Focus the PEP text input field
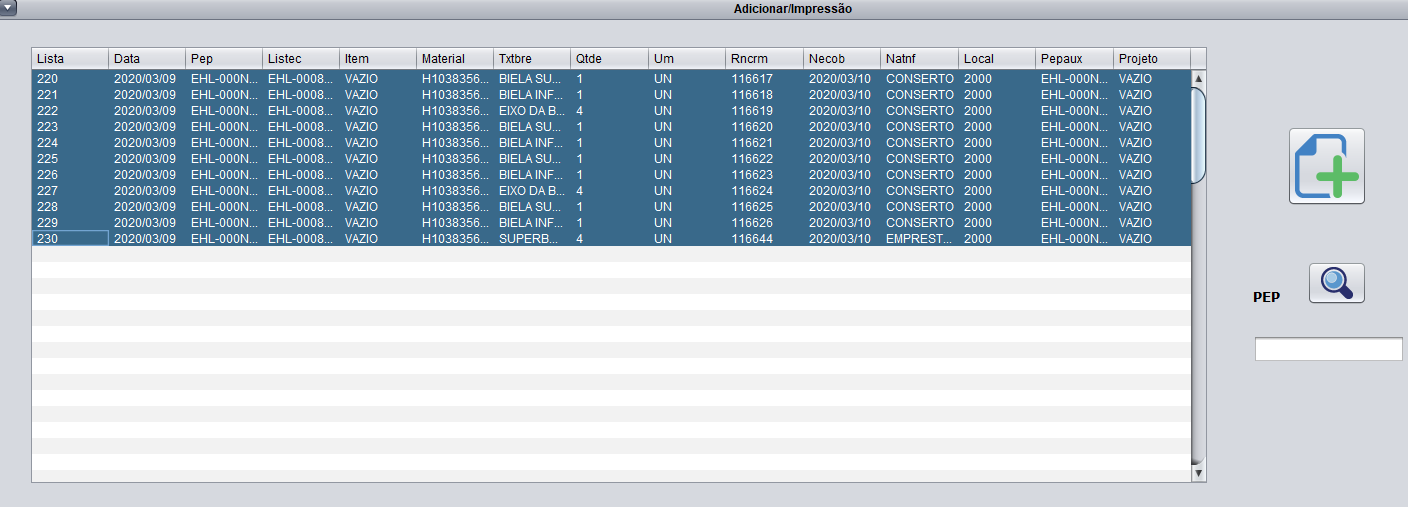The height and width of the screenshot is (507, 1408). (x=1328, y=349)
